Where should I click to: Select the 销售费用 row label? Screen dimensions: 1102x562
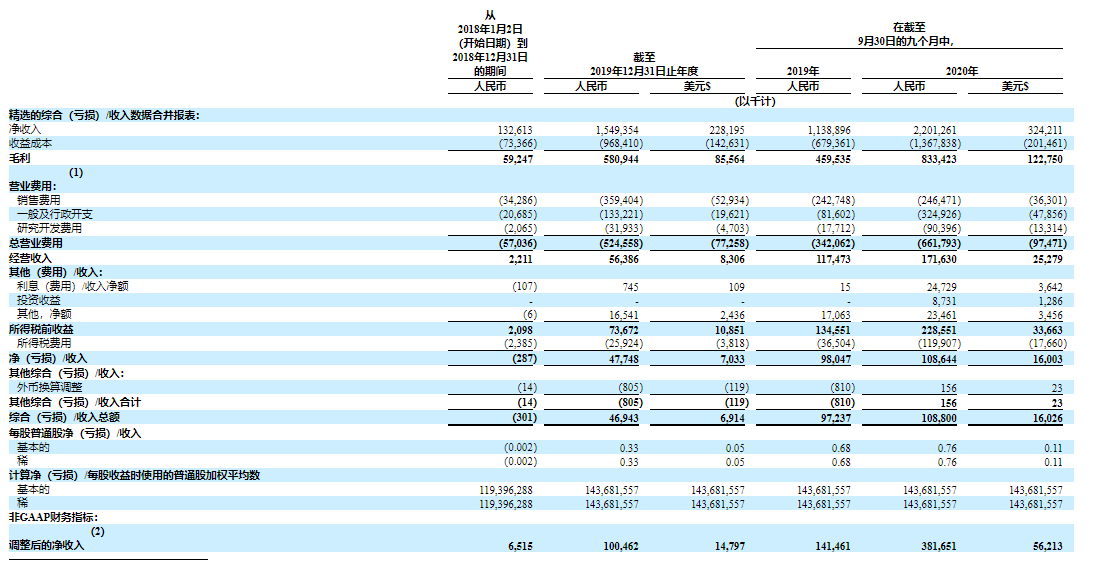(x=39, y=200)
